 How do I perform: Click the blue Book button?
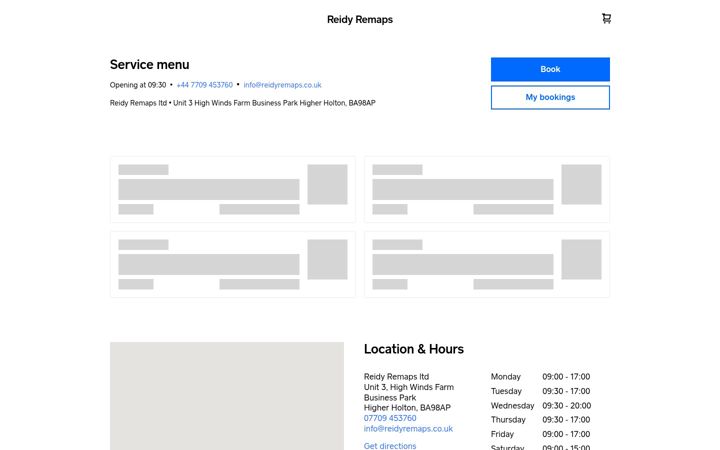click(x=550, y=69)
